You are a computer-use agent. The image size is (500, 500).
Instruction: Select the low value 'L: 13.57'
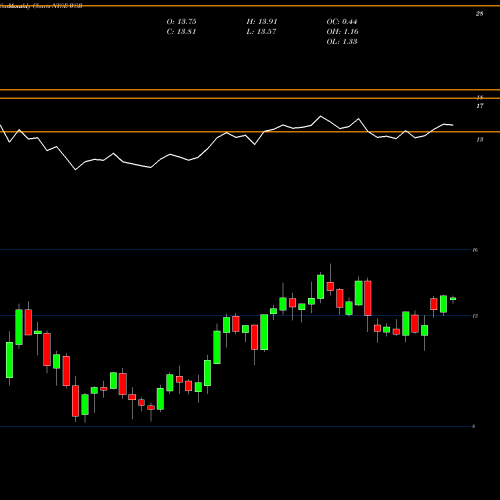pyautogui.click(x=261, y=32)
